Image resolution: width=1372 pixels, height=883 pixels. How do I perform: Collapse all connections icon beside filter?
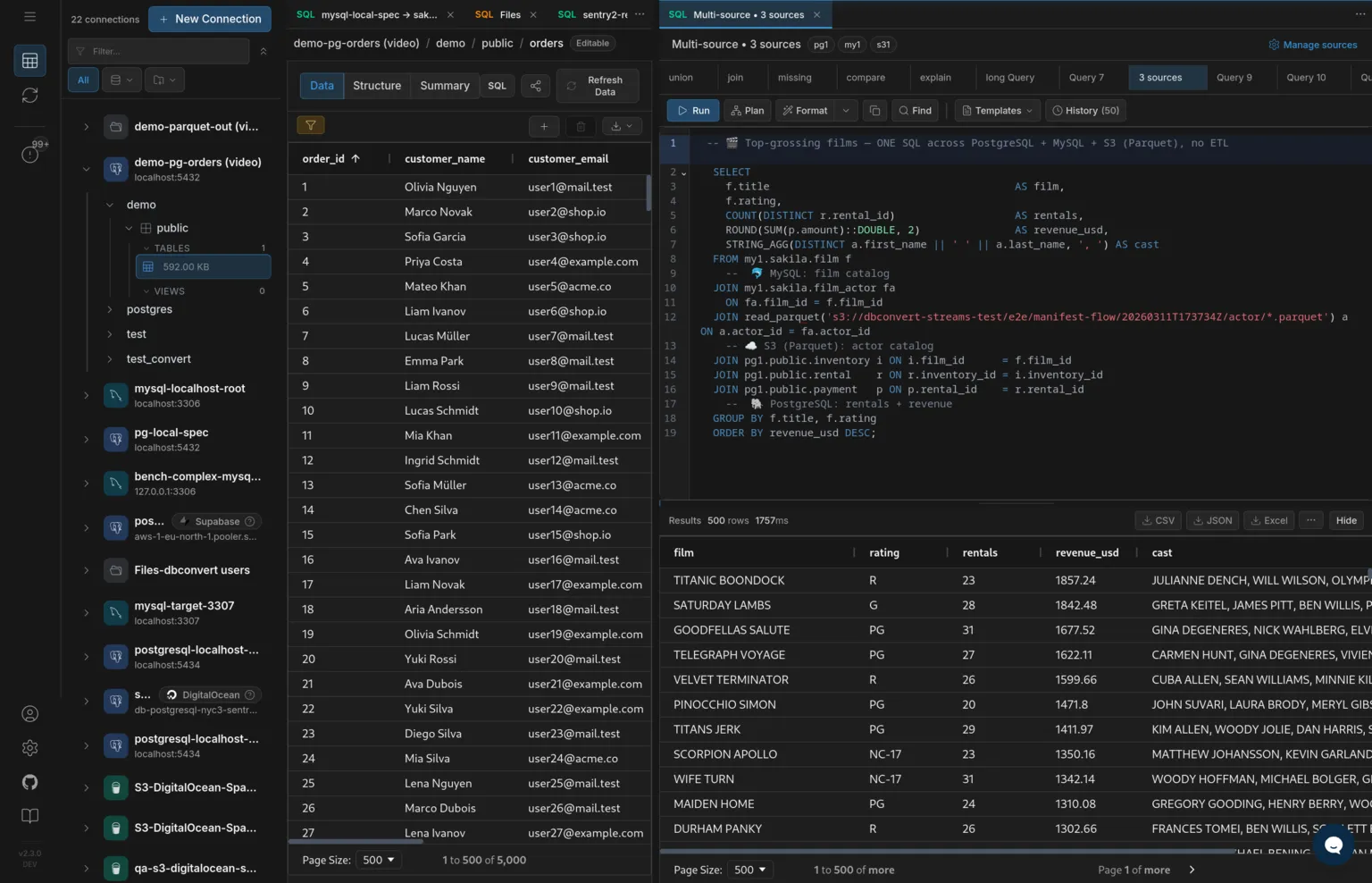tap(264, 52)
